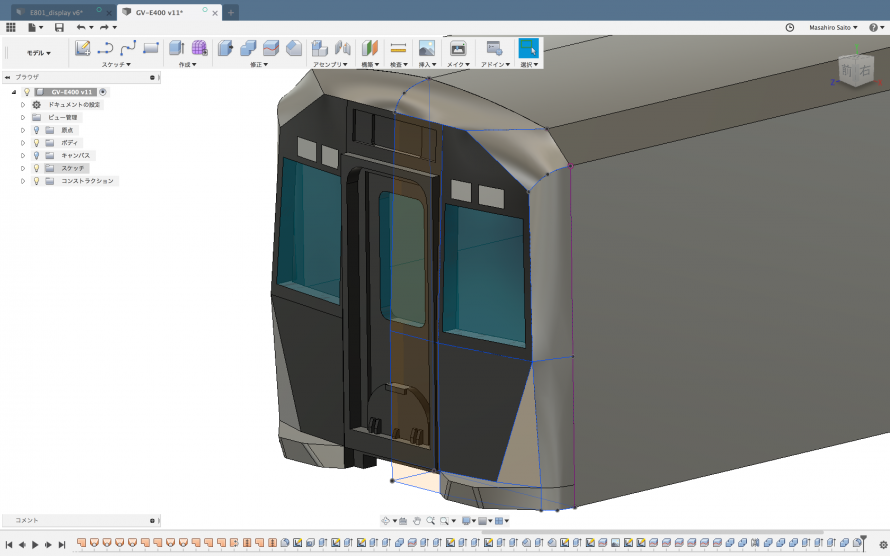This screenshot has height=556, width=890.
Task: Open the 挿入 toolbar menu
Action: [x=427, y=65]
